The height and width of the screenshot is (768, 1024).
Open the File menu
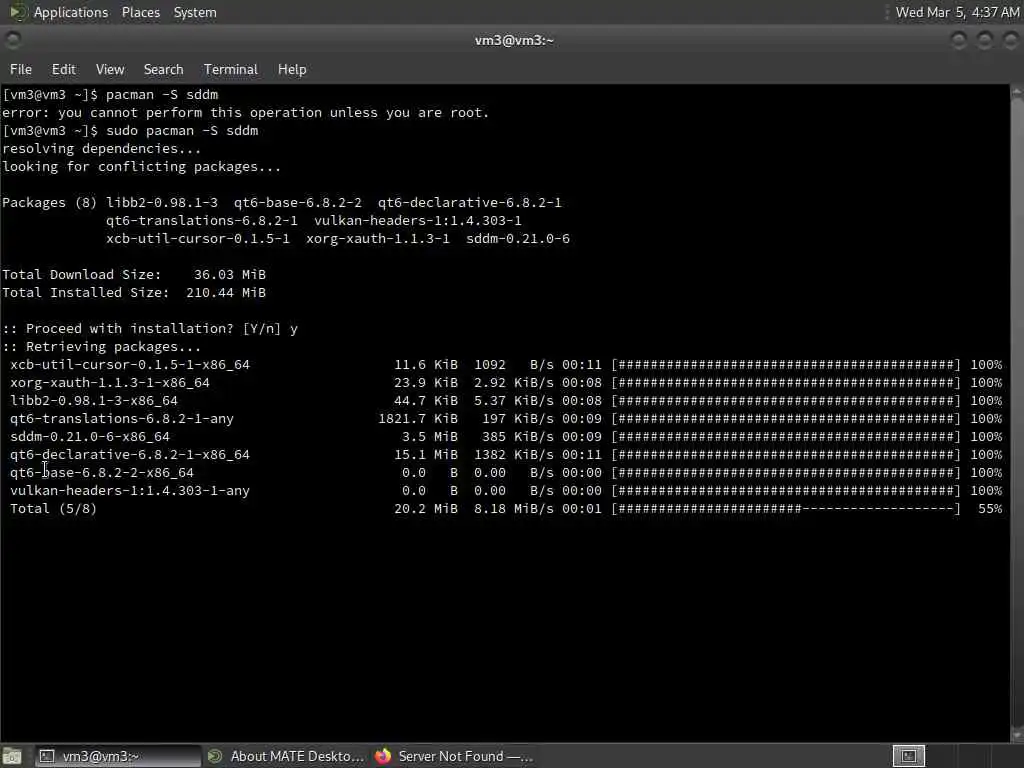coord(21,69)
